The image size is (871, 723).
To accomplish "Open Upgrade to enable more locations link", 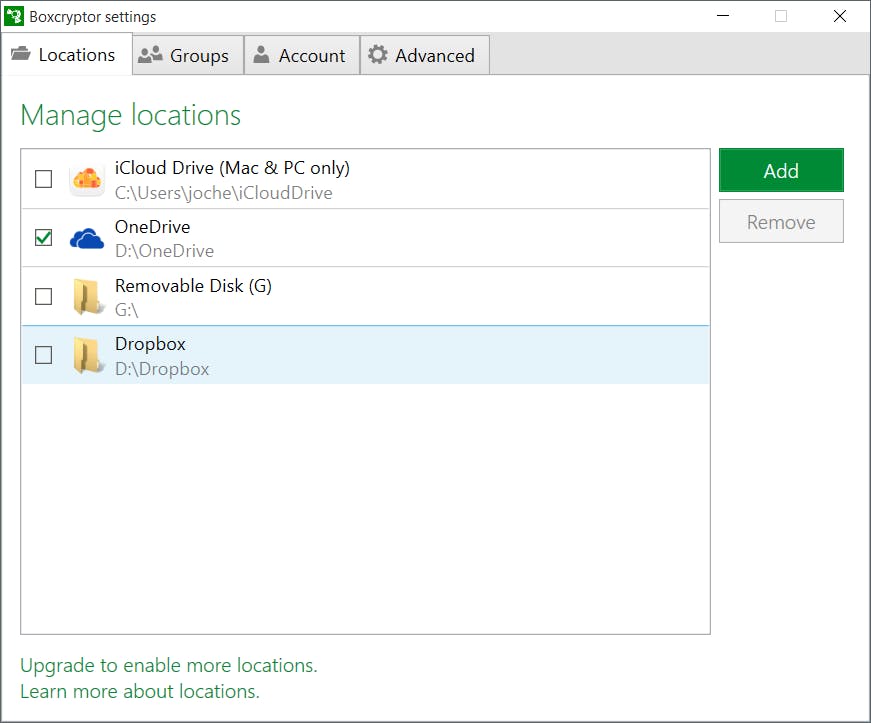I will pyautogui.click(x=169, y=665).
